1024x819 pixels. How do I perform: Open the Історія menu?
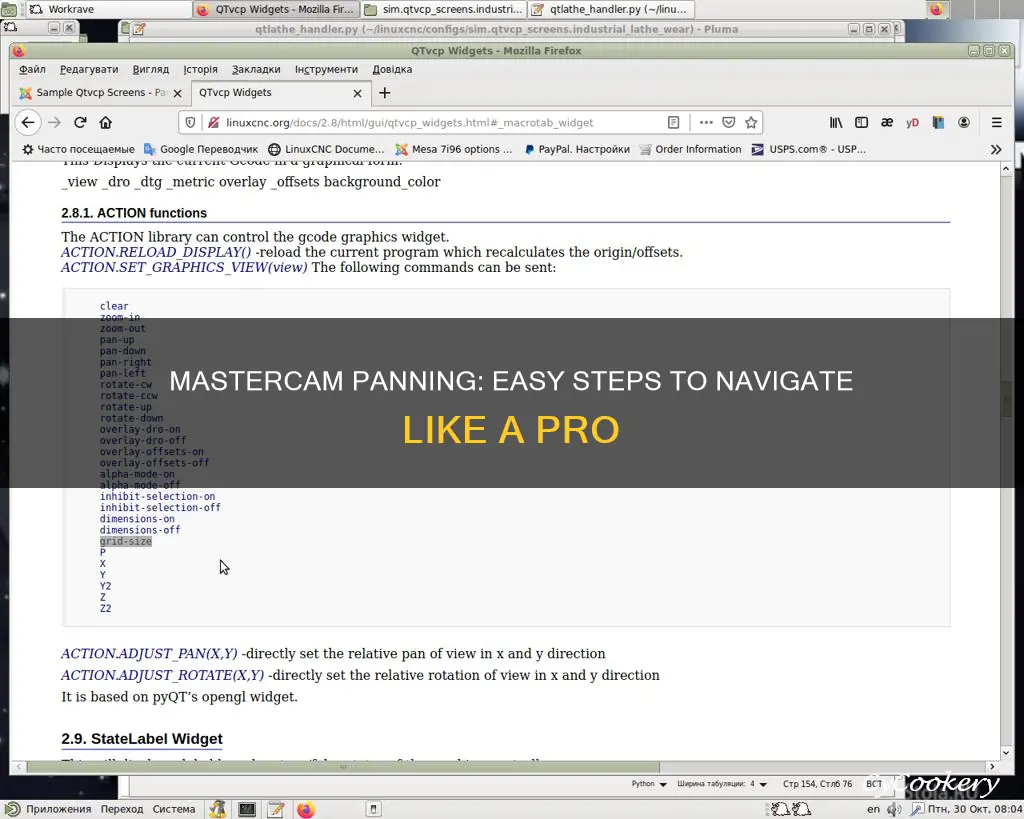pyautogui.click(x=200, y=69)
